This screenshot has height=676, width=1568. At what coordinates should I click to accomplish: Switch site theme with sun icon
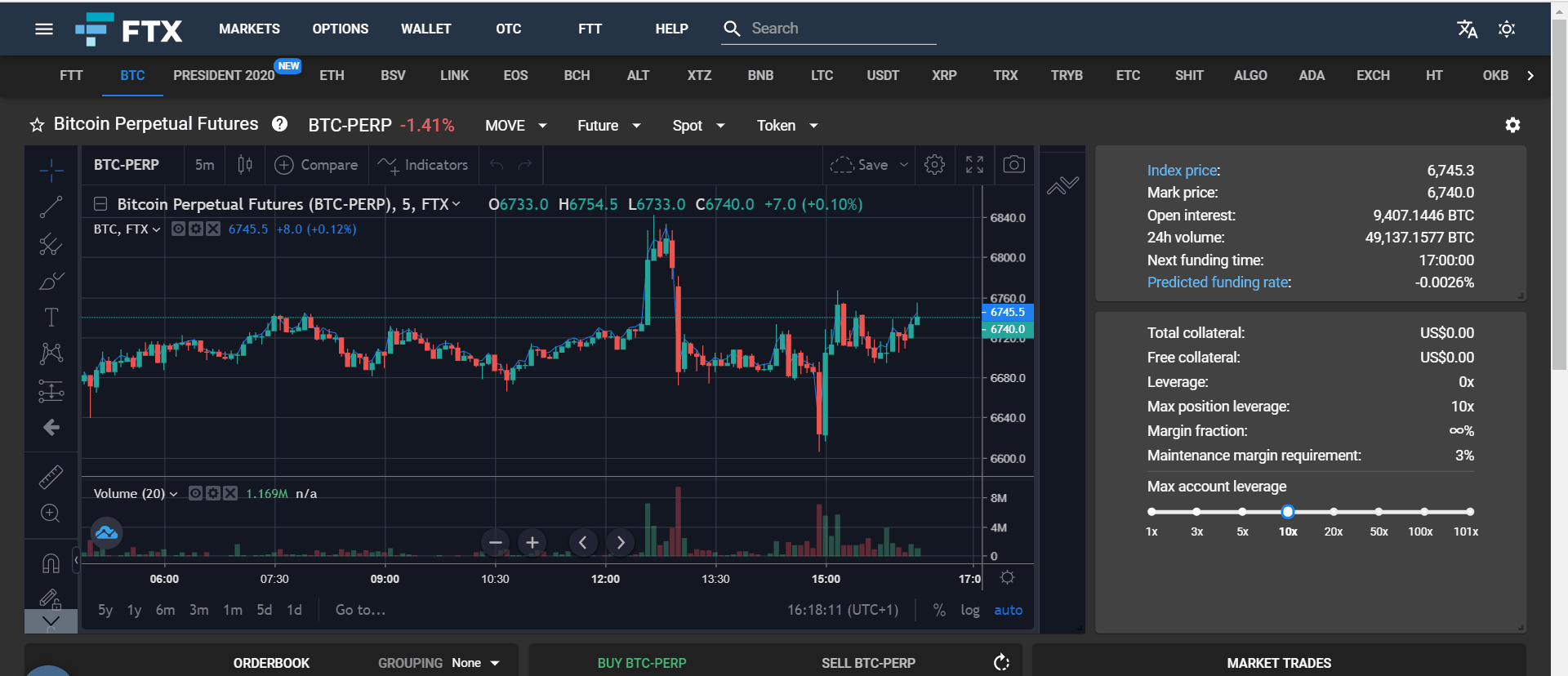(x=1507, y=29)
